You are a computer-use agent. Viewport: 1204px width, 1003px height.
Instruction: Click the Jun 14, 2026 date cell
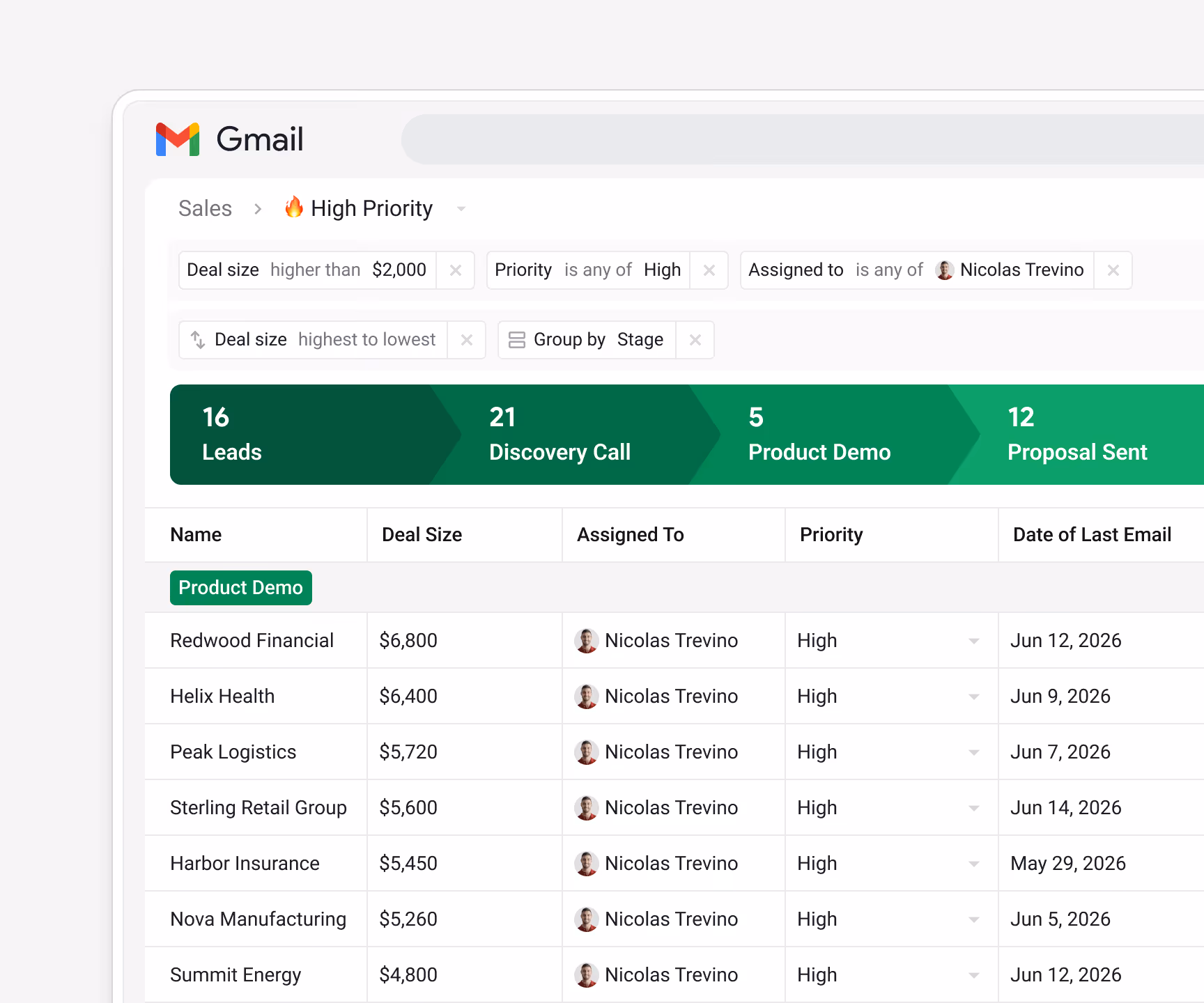tap(1102, 808)
